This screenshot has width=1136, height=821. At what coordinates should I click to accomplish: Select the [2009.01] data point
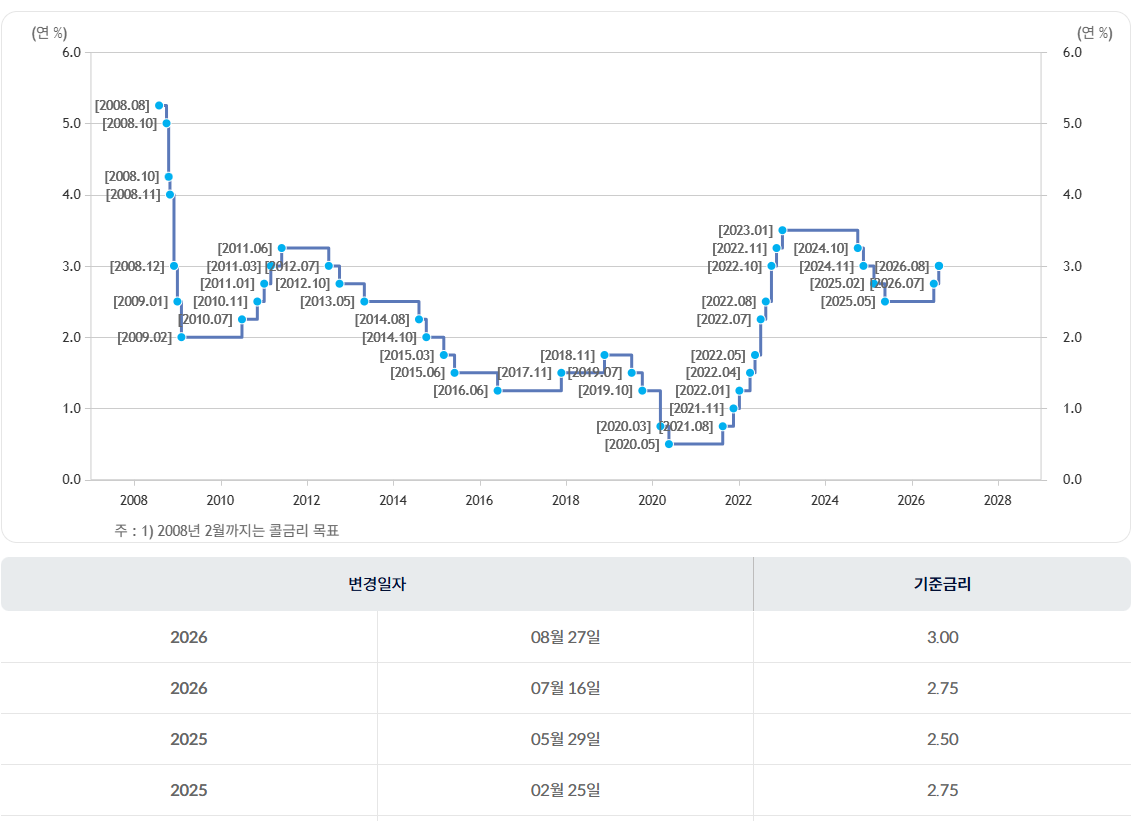click(178, 301)
